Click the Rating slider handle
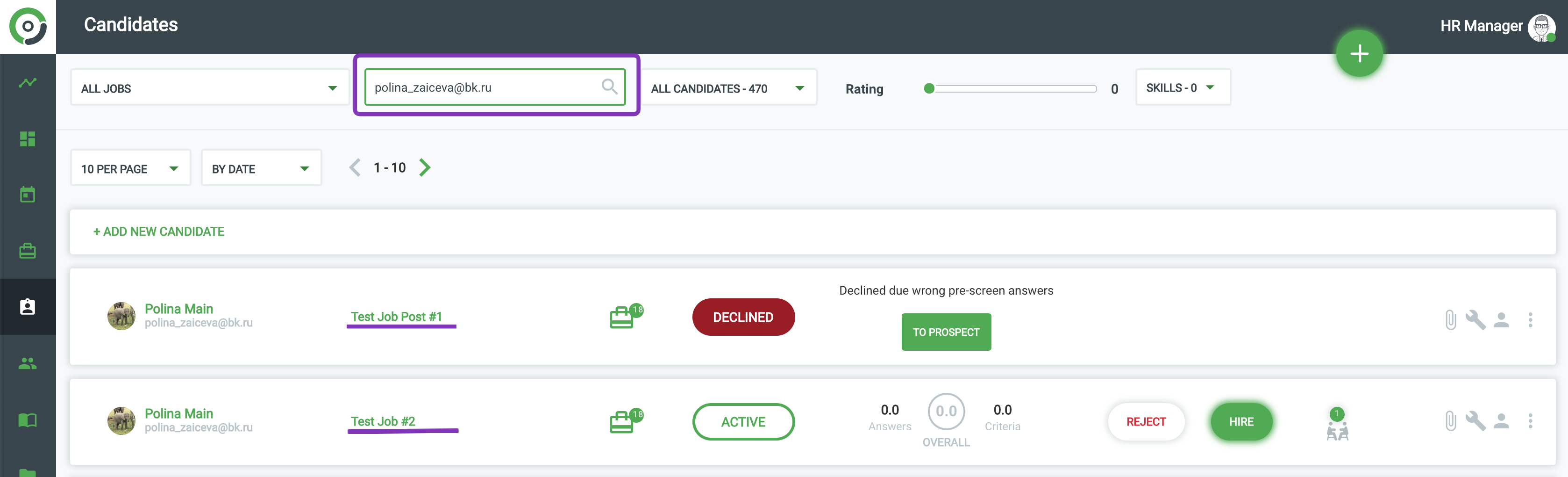 coord(928,88)
